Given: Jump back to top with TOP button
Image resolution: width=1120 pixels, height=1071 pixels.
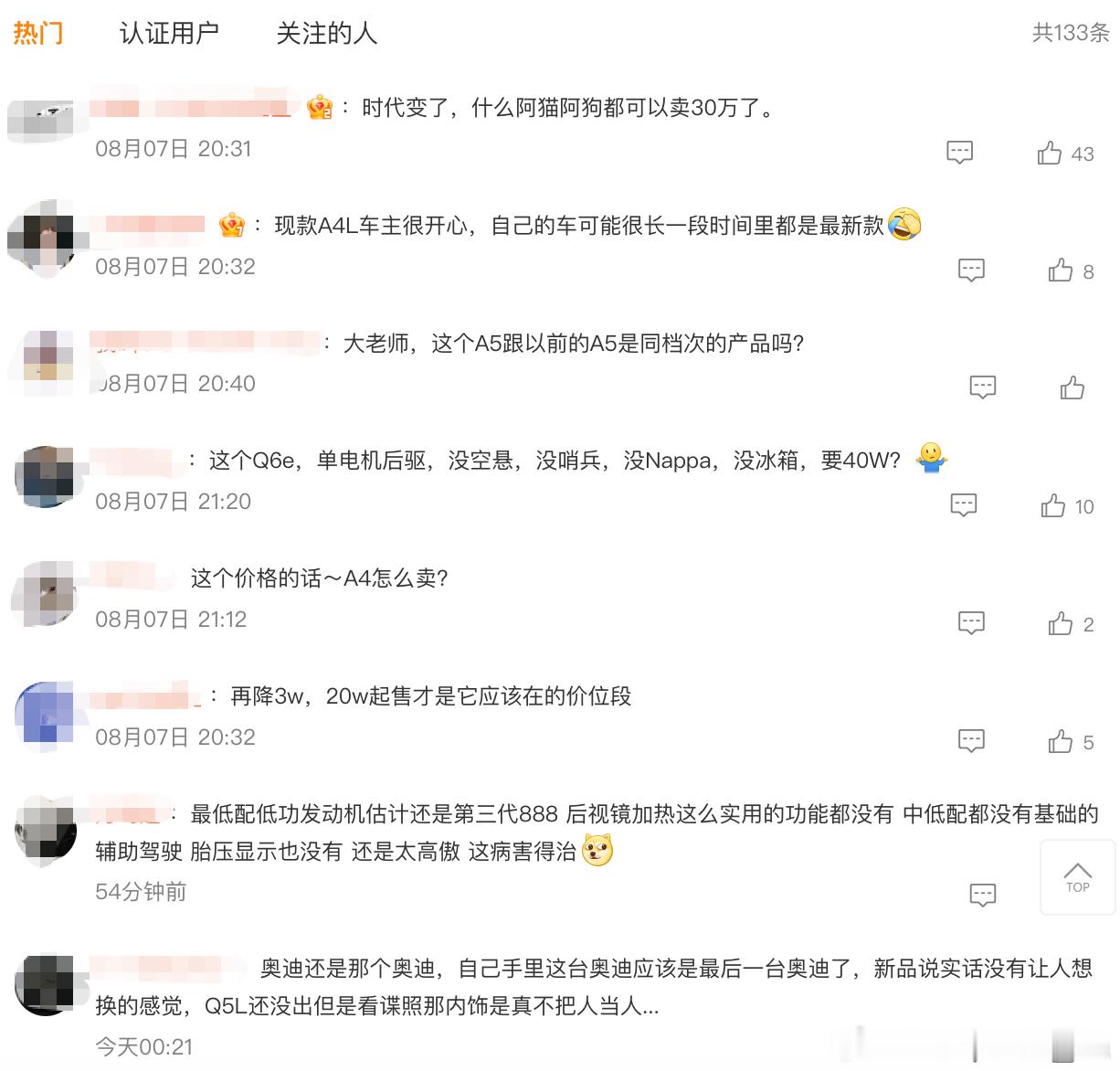Looking at the screenshot, I should point(1078,876).
